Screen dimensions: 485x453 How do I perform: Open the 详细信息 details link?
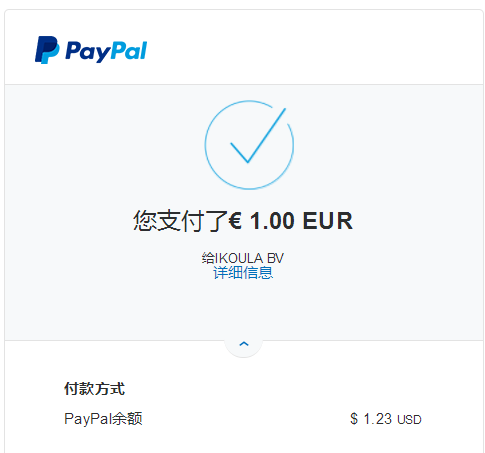click(x=243, y=273)
